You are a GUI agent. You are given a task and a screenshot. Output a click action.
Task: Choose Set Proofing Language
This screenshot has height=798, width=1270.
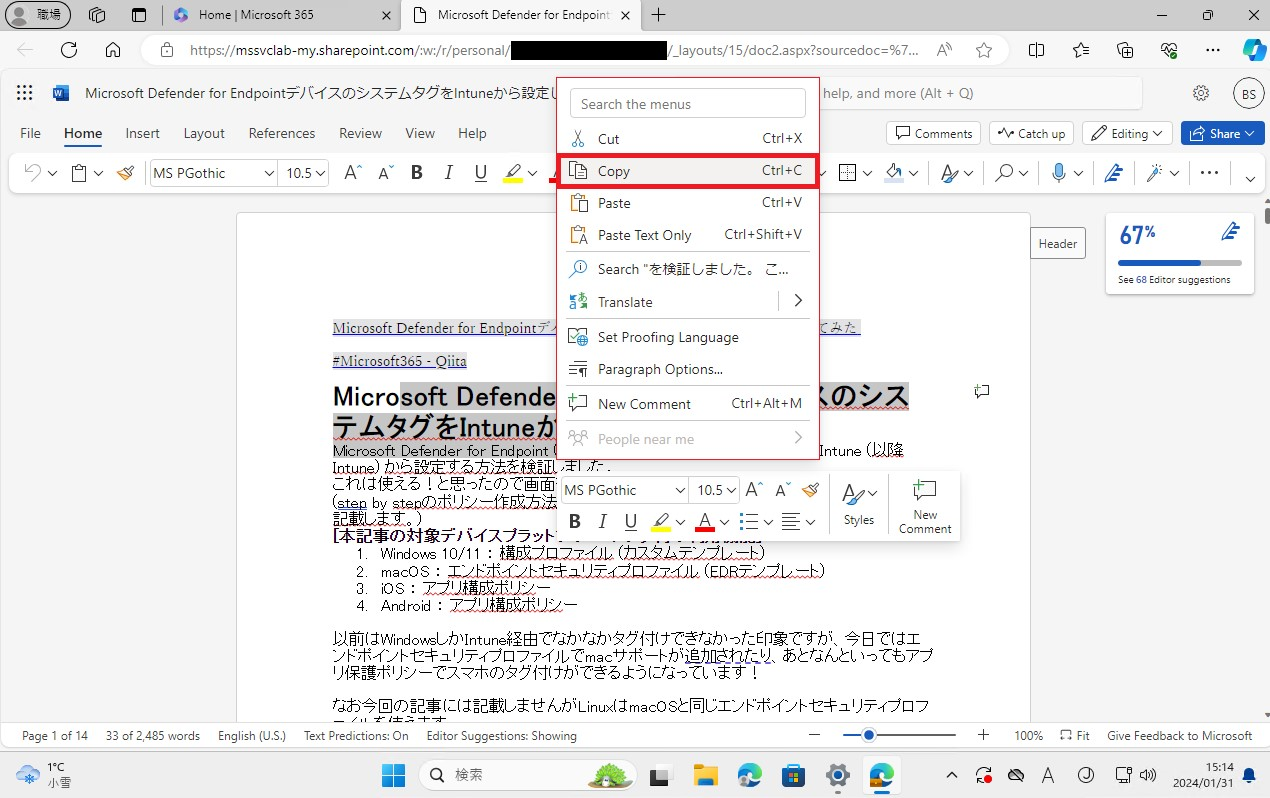pyautogui.click(x=688, y=337)
